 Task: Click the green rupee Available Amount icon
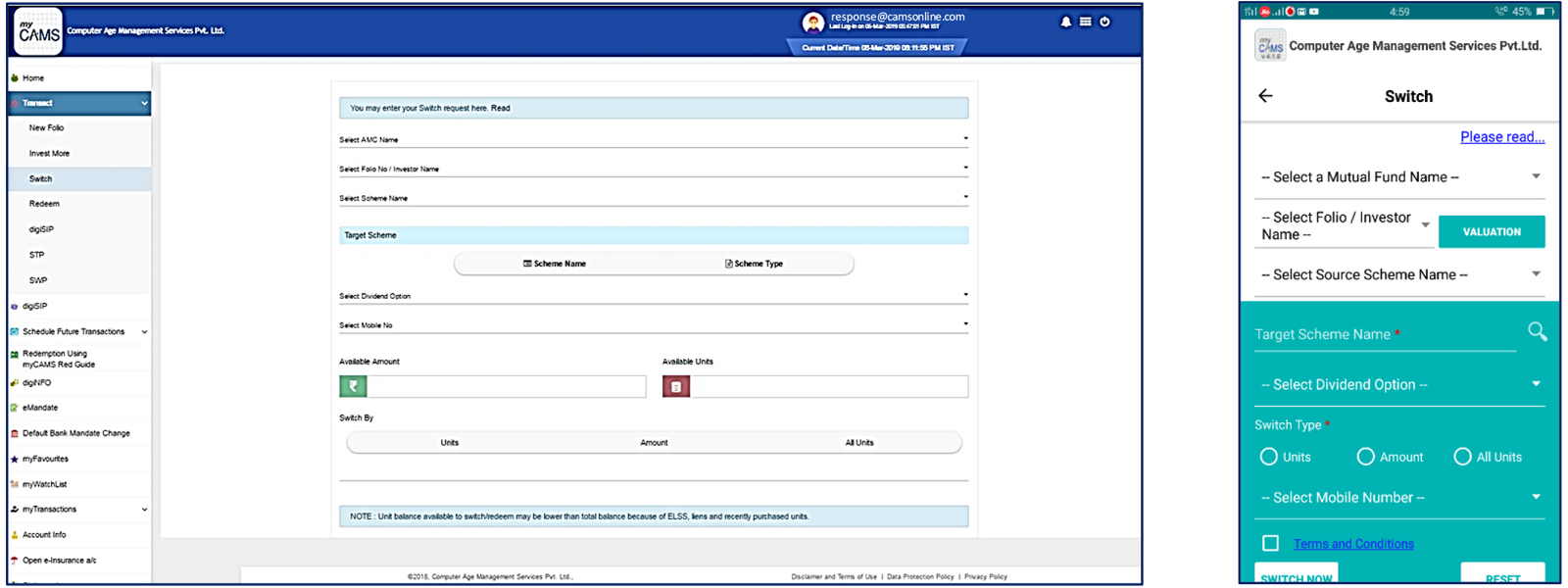pyautogui.click(x=353, y=386)
